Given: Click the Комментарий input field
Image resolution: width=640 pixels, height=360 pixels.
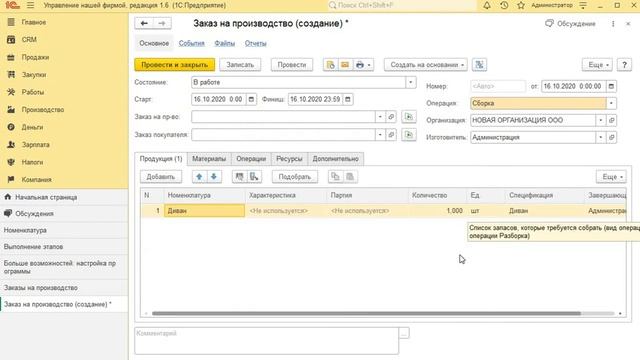Looking at the screenshot, I should 267,340.
